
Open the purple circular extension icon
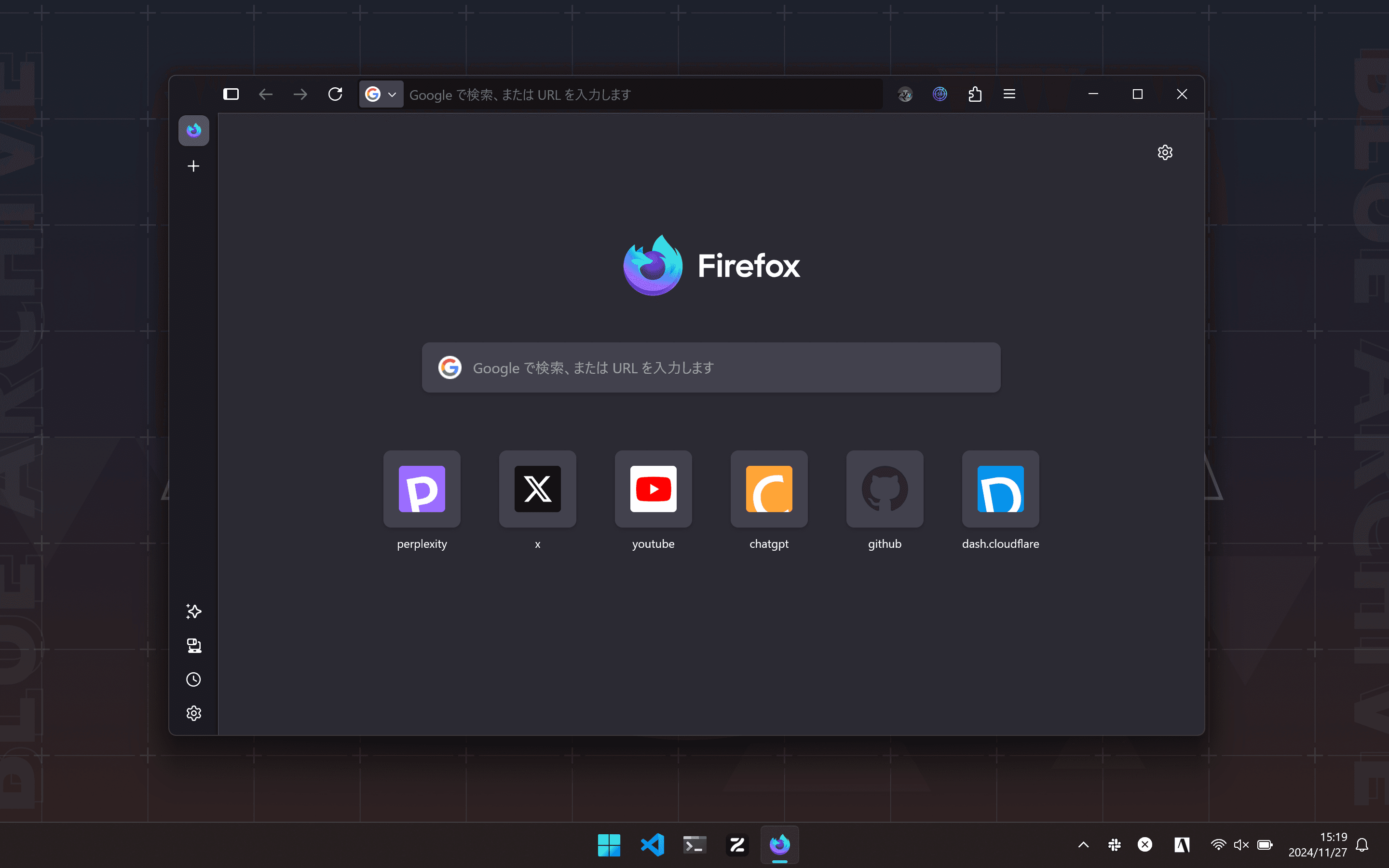[940, 94]
